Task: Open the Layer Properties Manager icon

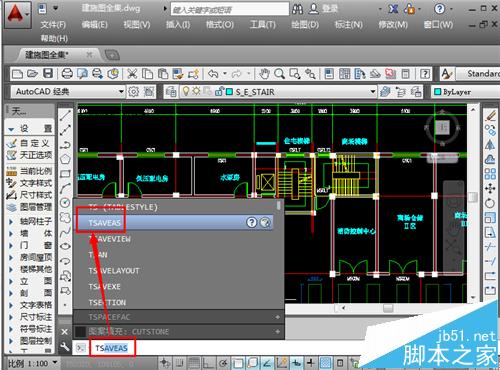Action: click(x=171, y=91)
